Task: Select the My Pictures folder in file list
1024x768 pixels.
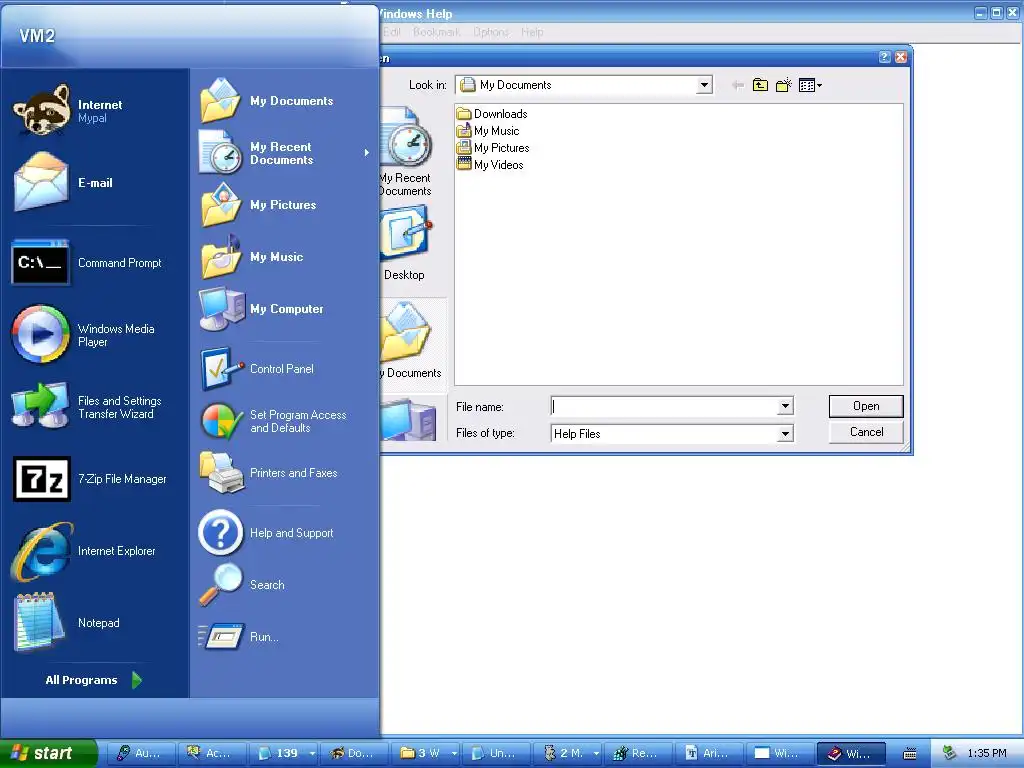Action: 493,148
